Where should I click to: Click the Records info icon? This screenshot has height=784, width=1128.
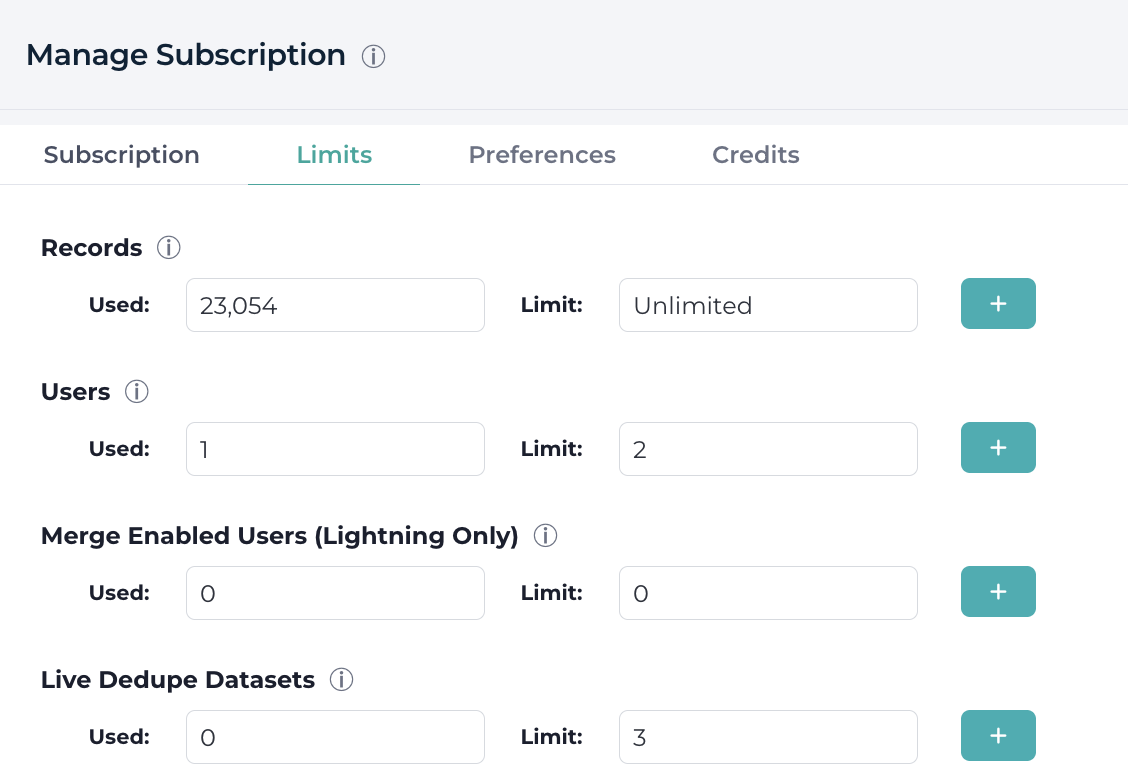pyautogui.click(x=169, y=248)
